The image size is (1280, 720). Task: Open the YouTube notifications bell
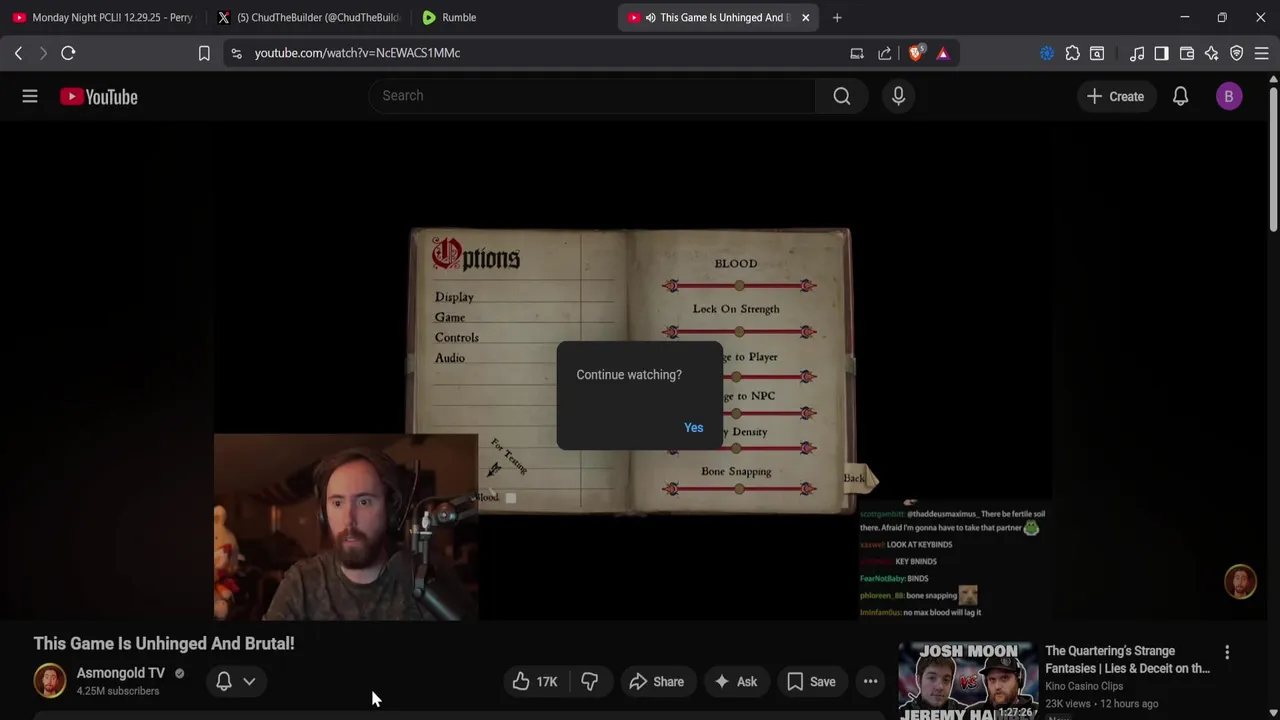click(x=1180, y=96)
